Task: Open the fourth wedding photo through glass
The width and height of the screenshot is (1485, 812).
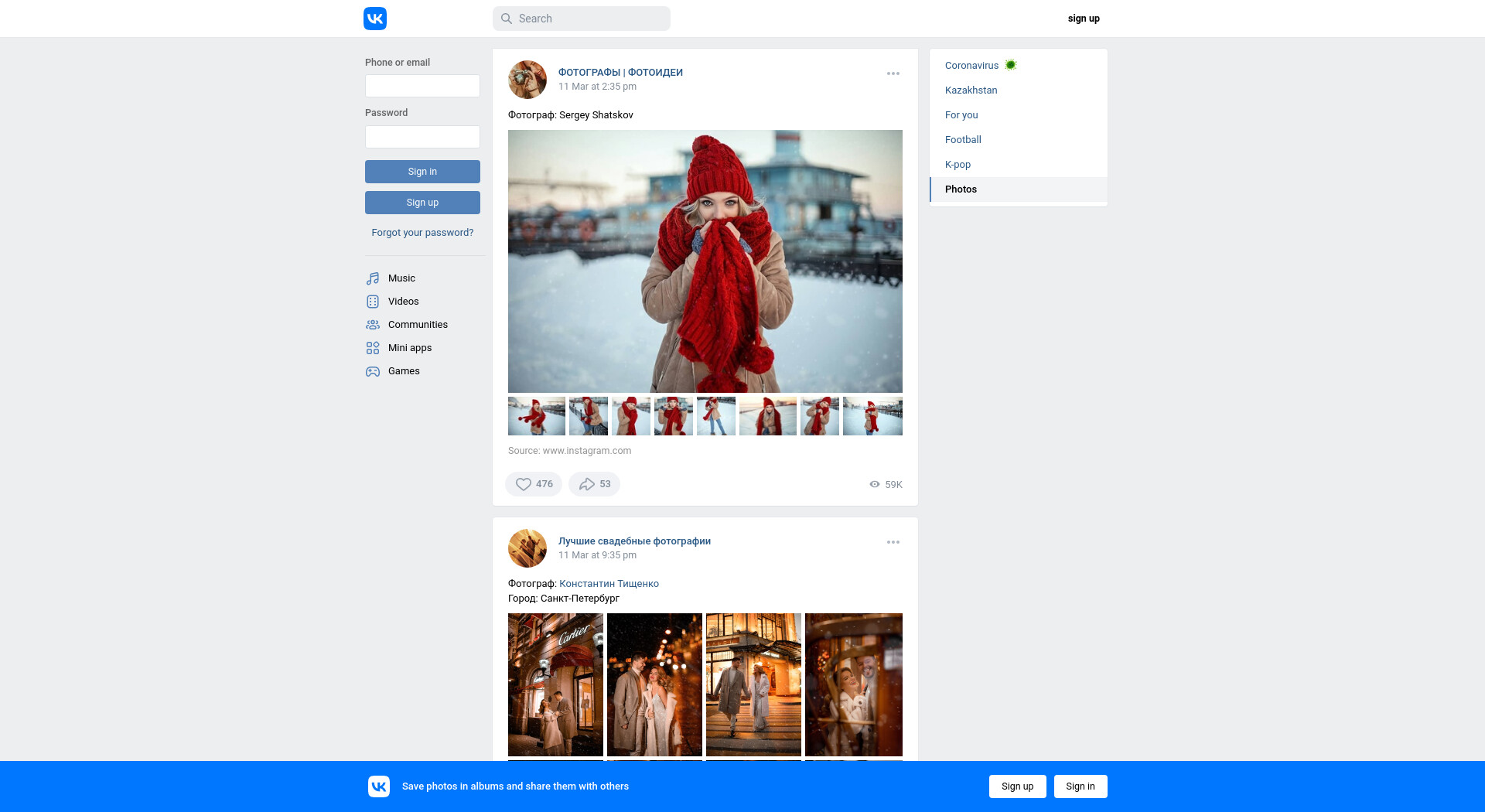Action: coord(854,684)
